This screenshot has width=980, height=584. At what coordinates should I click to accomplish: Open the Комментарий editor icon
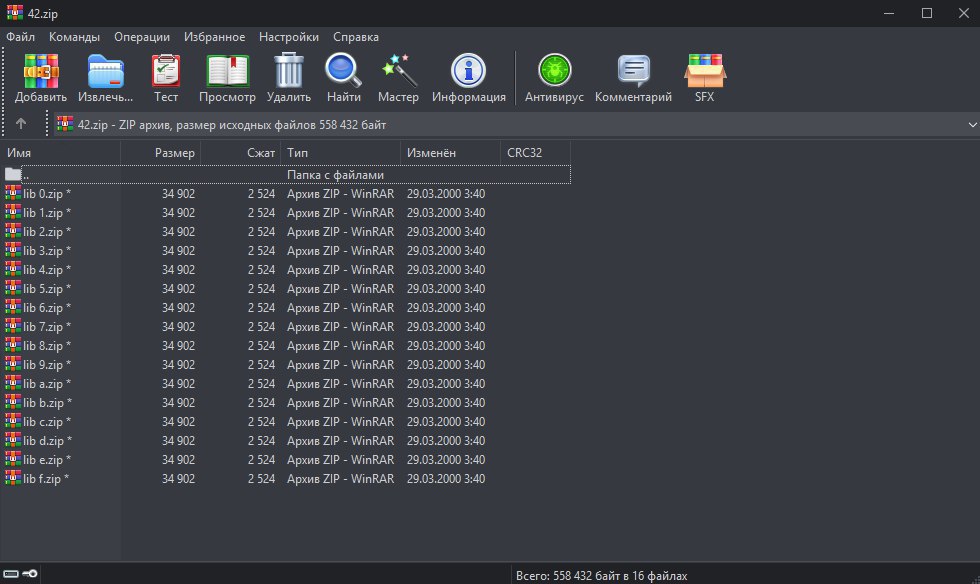pyautogui.click(x=634, y=71)
